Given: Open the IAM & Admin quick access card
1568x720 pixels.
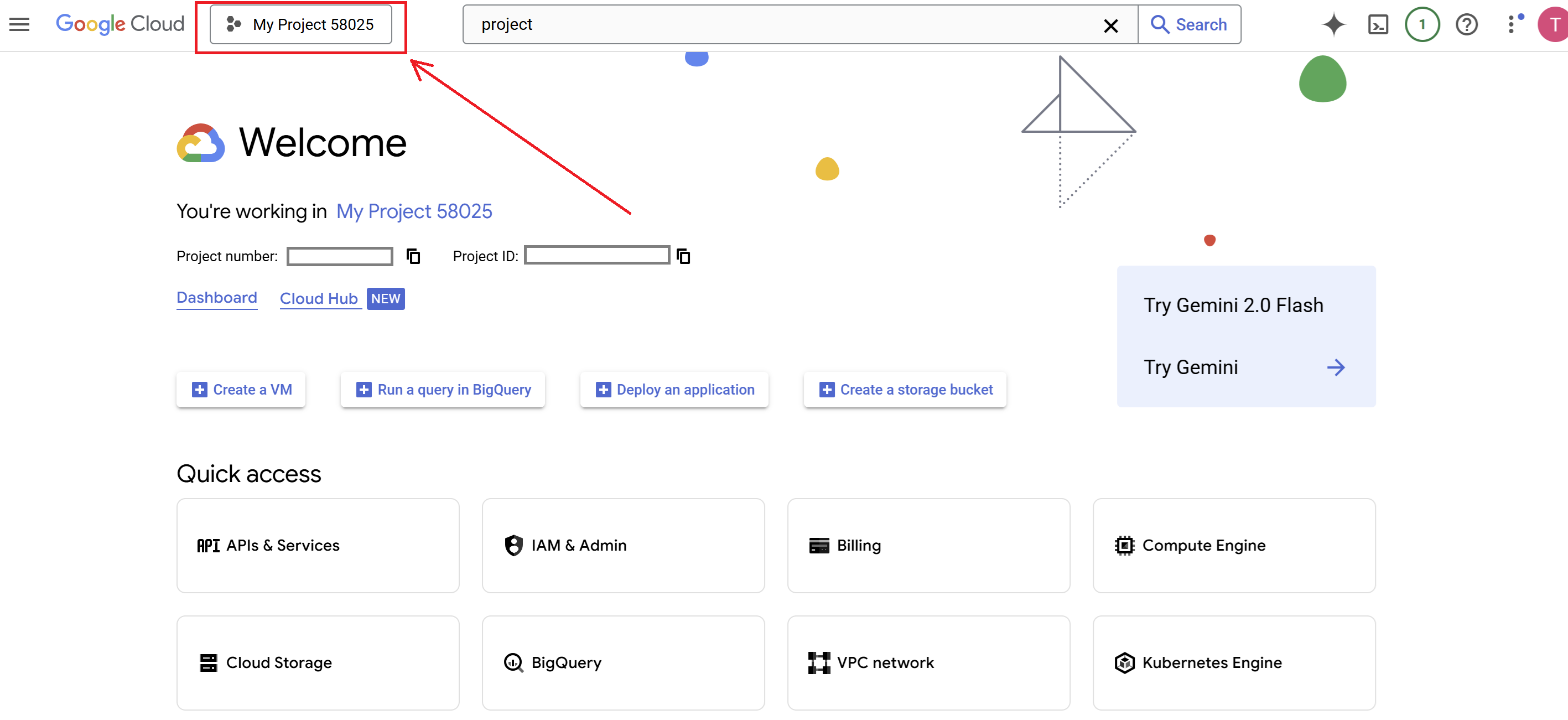Looking at the screenshot, I should (622, 545).
